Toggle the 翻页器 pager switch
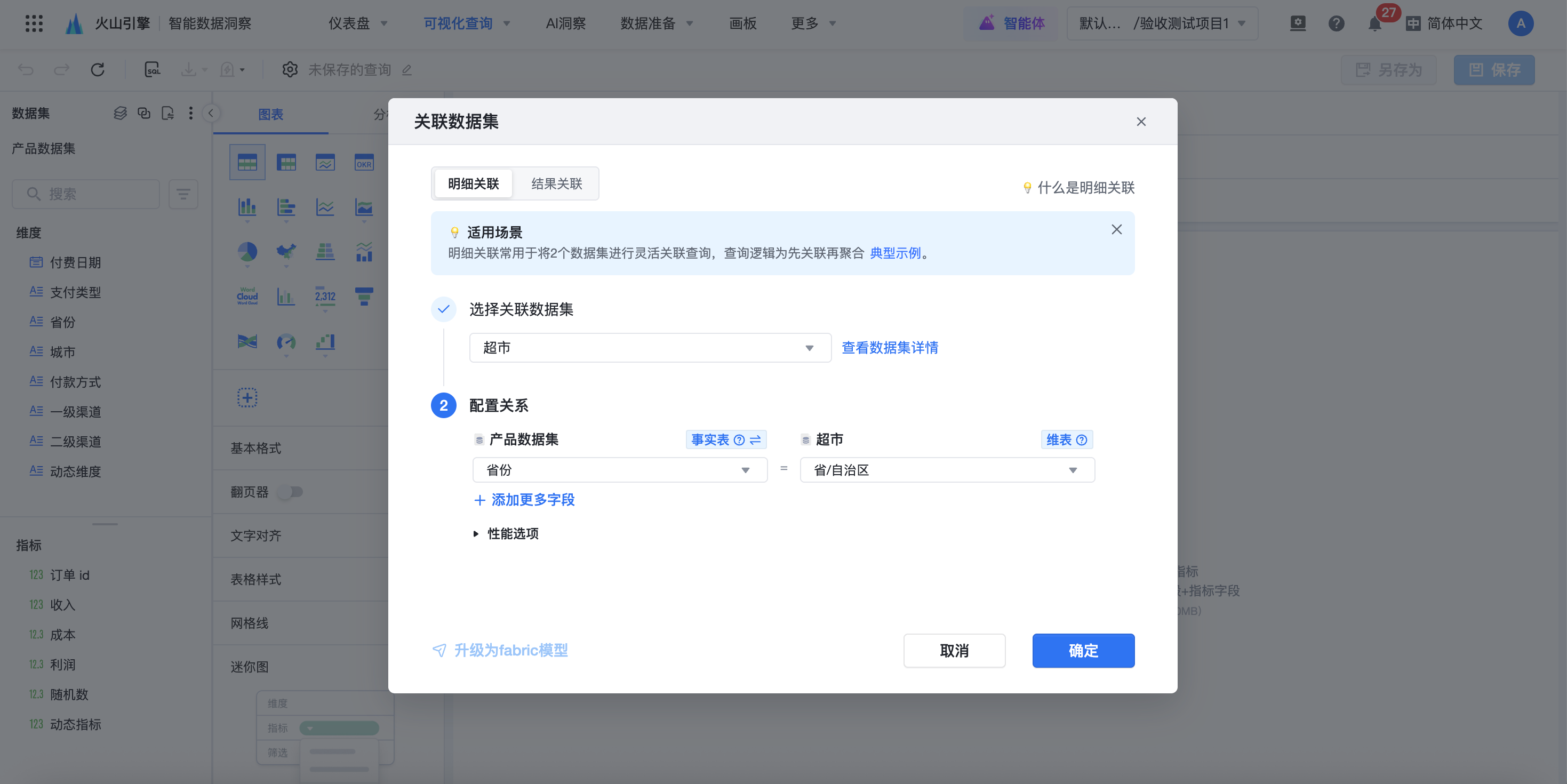 pyautogui.click(x=290, y=491)
